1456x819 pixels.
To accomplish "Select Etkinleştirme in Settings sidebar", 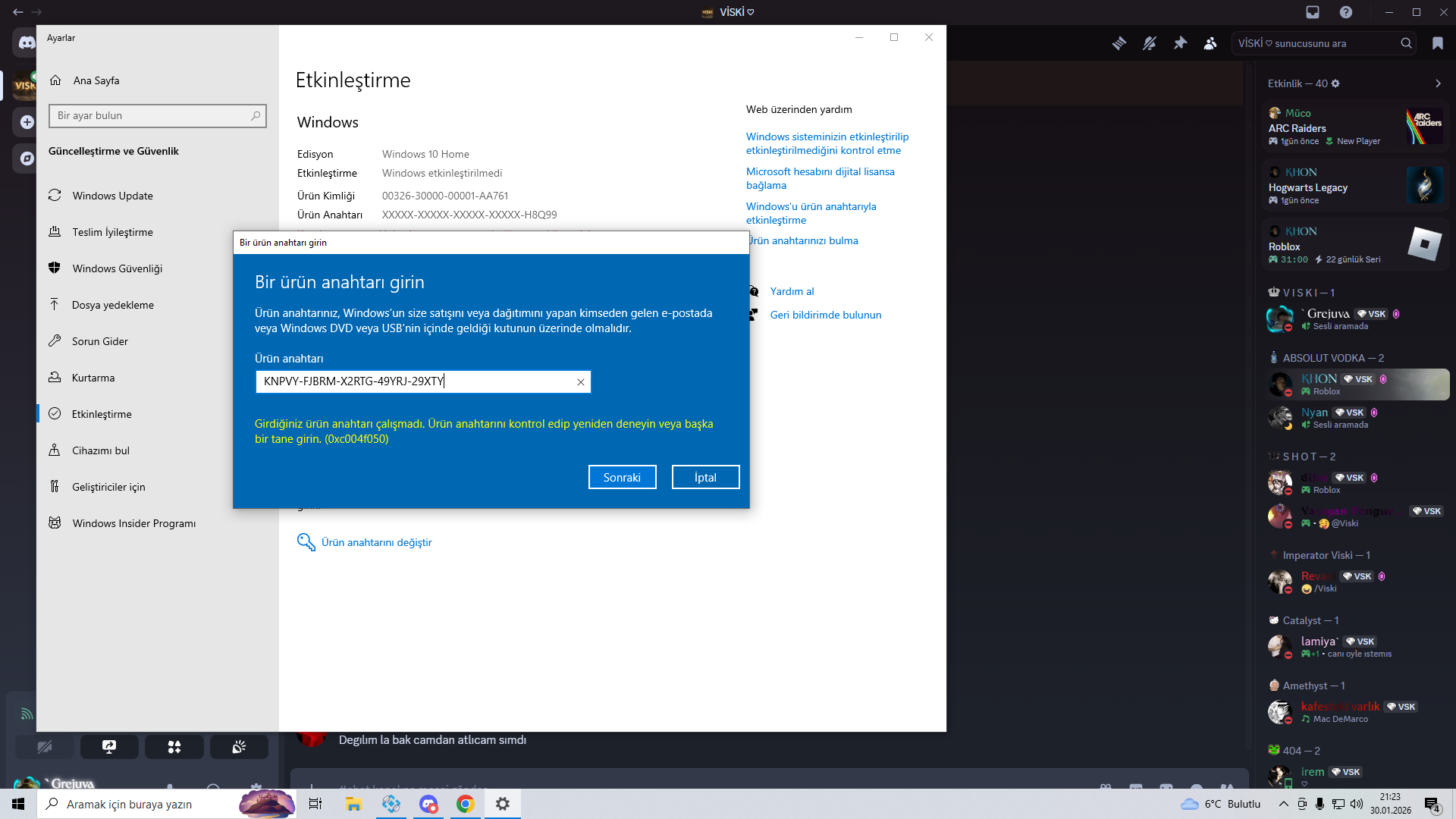I will (x=158, y=414).
